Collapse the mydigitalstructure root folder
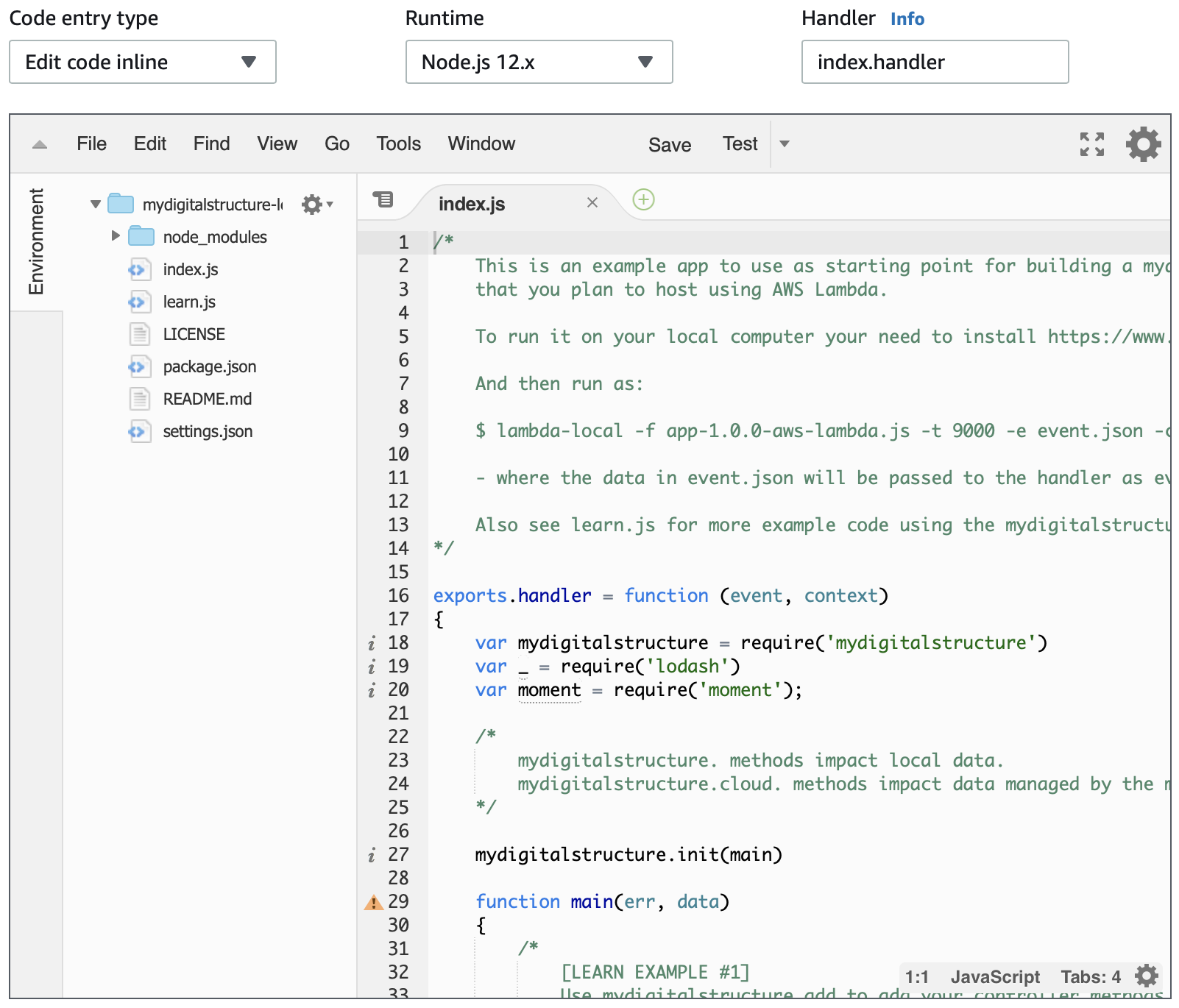 pos(96,204)
